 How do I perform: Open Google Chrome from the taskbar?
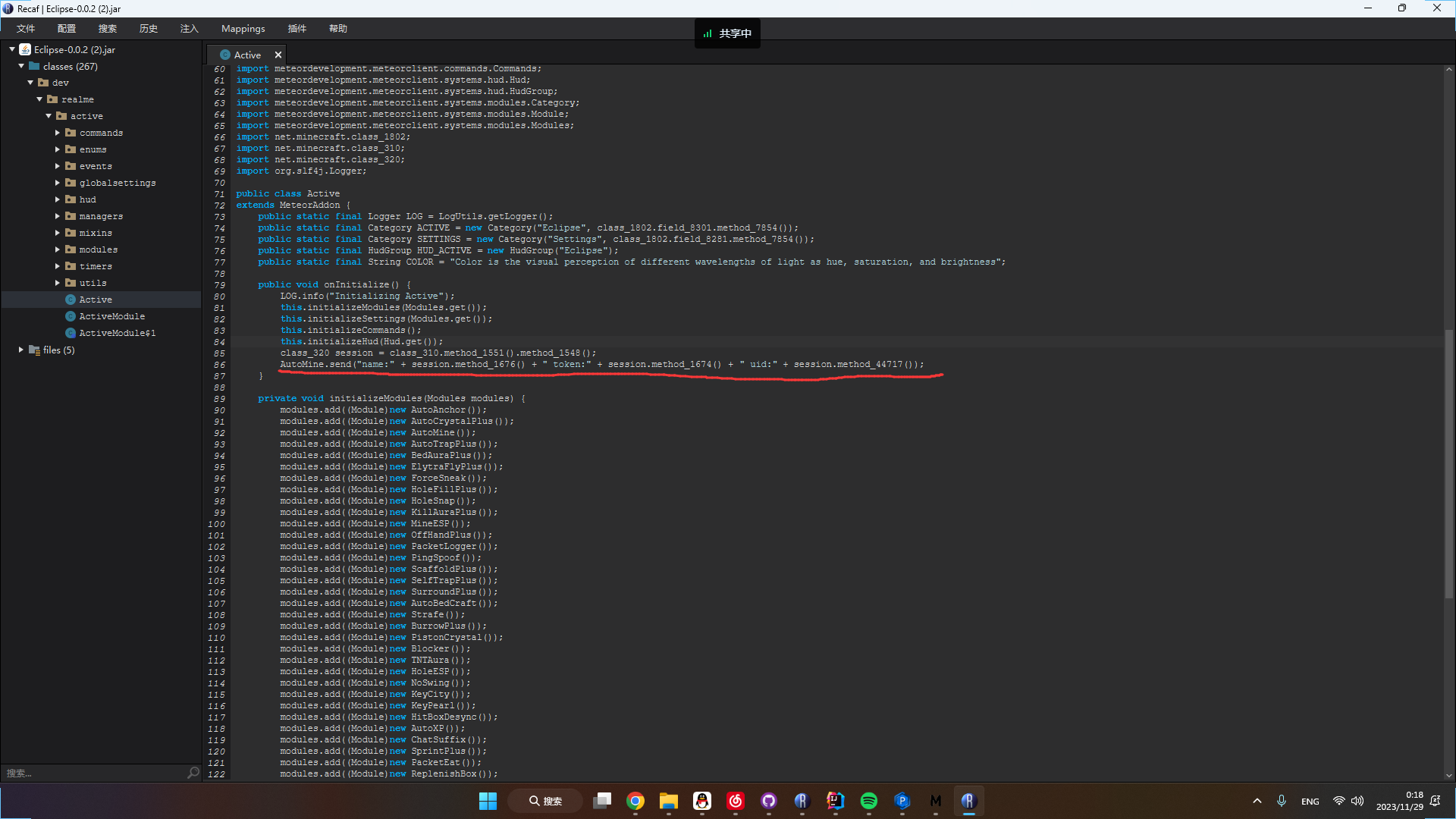(x=635, y=801)
